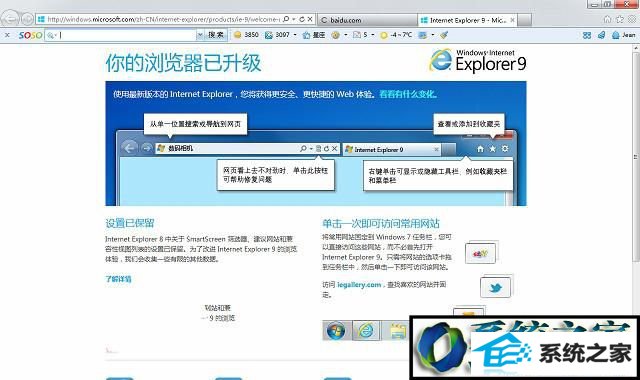This screenshot has width=640, height=380.
Task: Click the 单击一次即可访问常用网站 heading
Action: point(381,223)
